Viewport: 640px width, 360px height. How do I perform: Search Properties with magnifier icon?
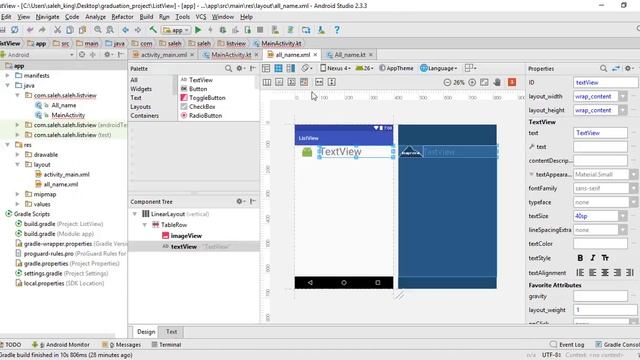603,68
